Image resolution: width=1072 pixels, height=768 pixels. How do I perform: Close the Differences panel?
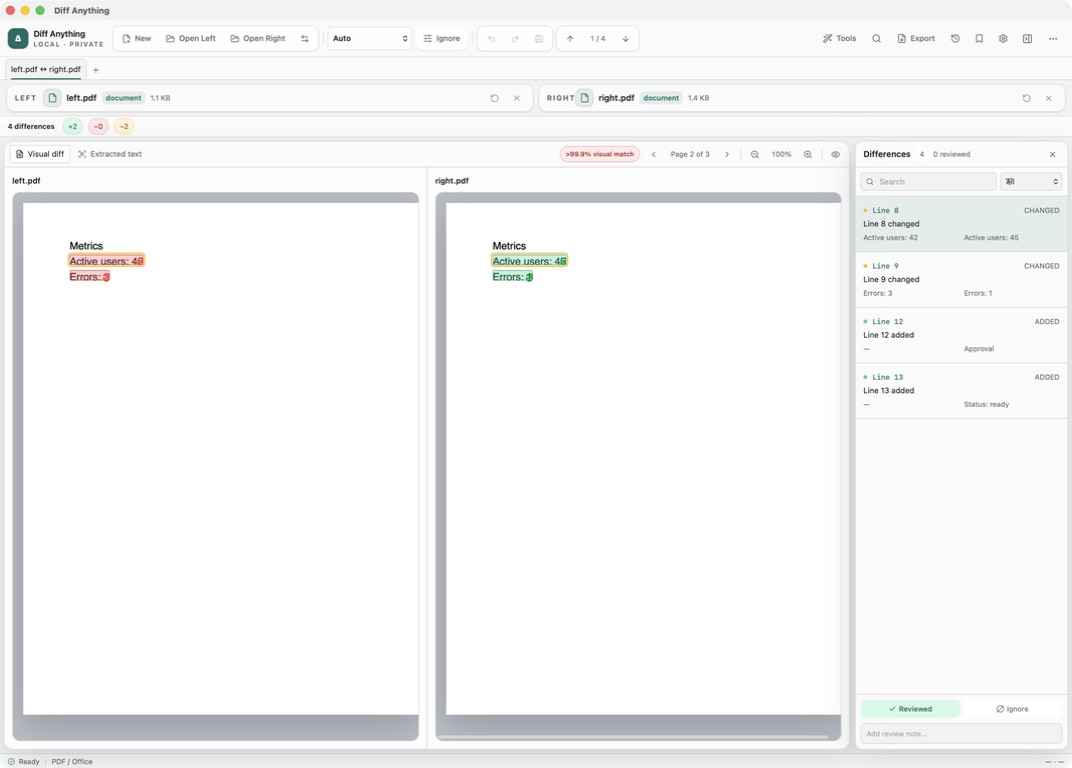[1053, 154]
